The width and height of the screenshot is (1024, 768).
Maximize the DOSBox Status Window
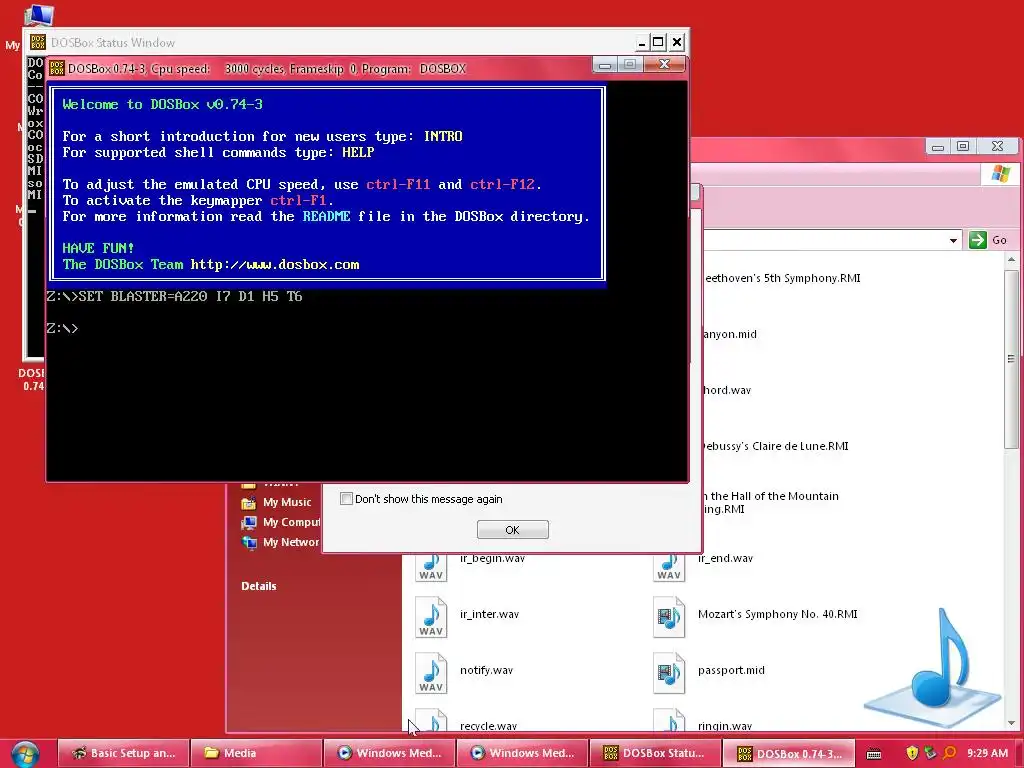(x=658, y=42)
